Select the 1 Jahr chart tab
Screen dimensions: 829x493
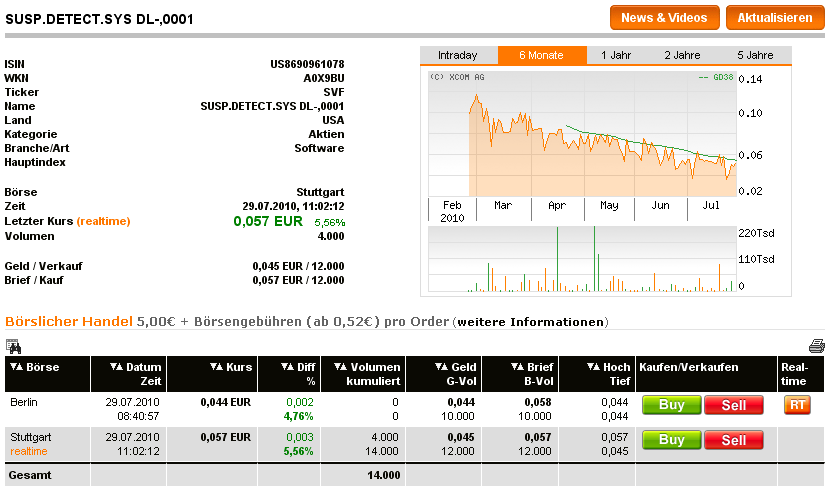point(616,55)
